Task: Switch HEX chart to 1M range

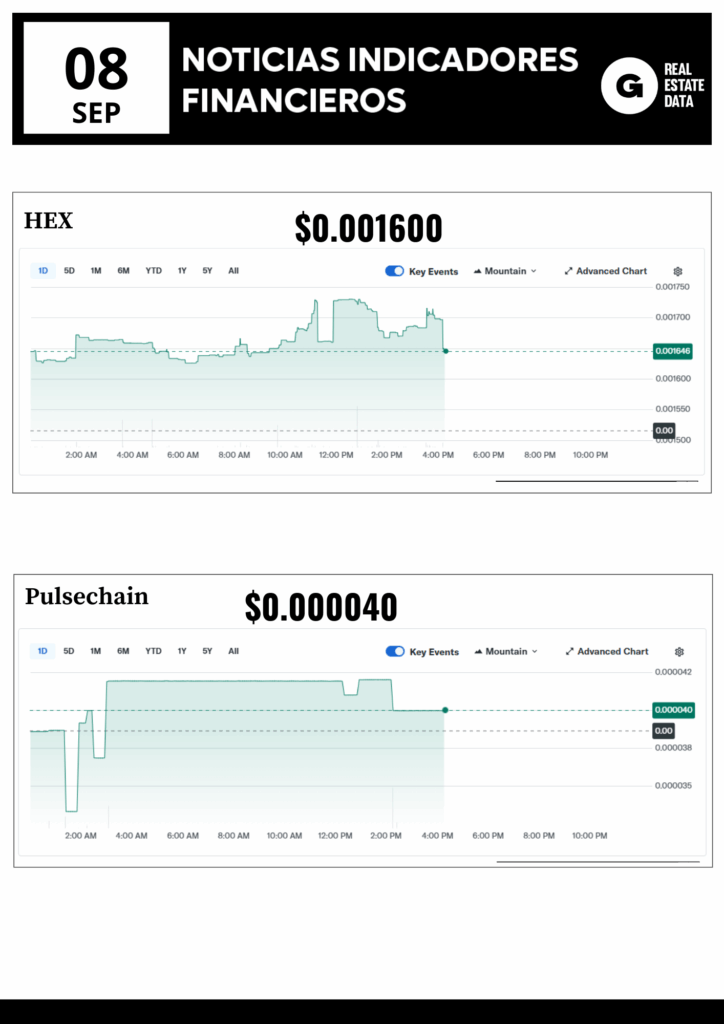Action: coord(96,271)
